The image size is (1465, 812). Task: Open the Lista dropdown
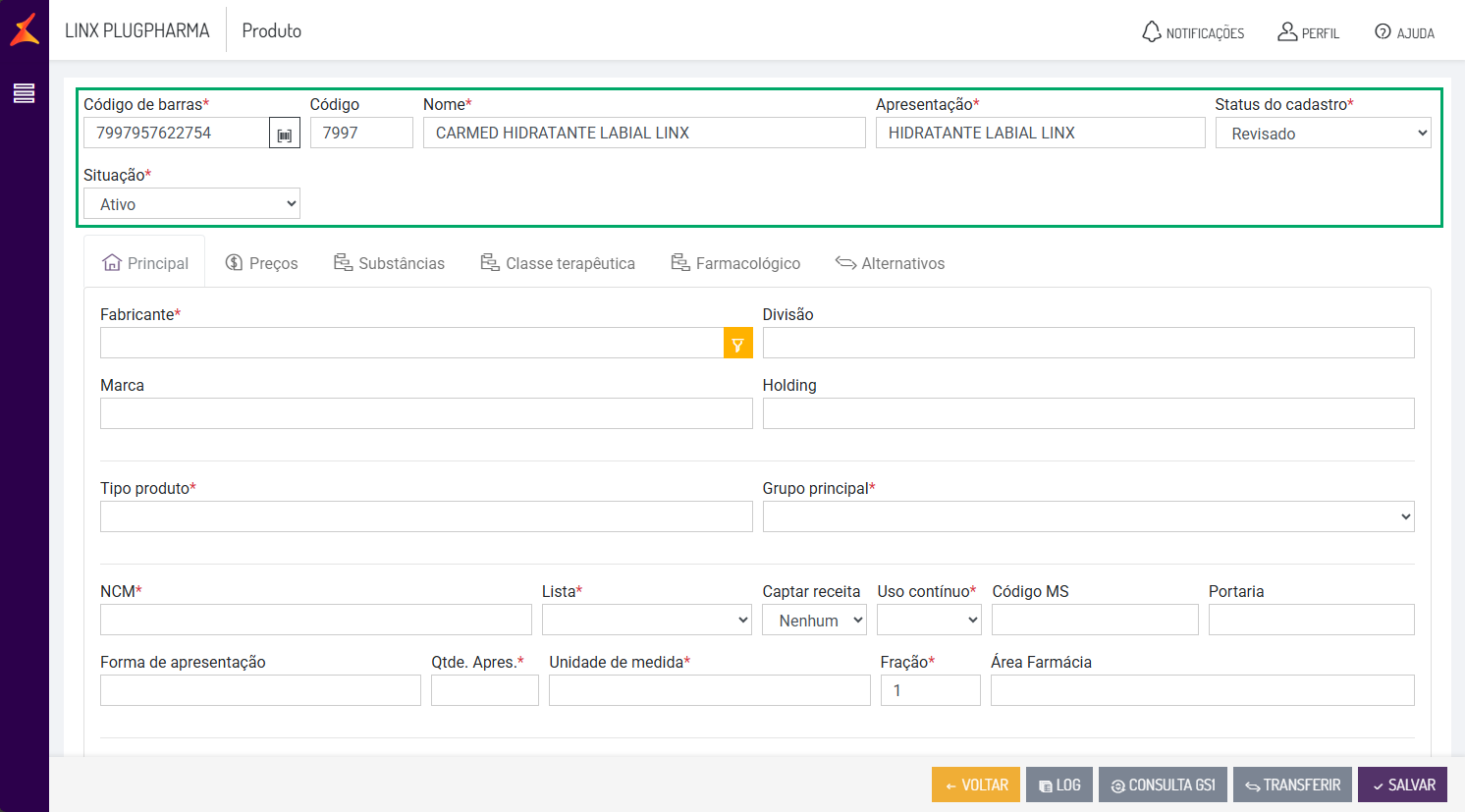(646, 620)
